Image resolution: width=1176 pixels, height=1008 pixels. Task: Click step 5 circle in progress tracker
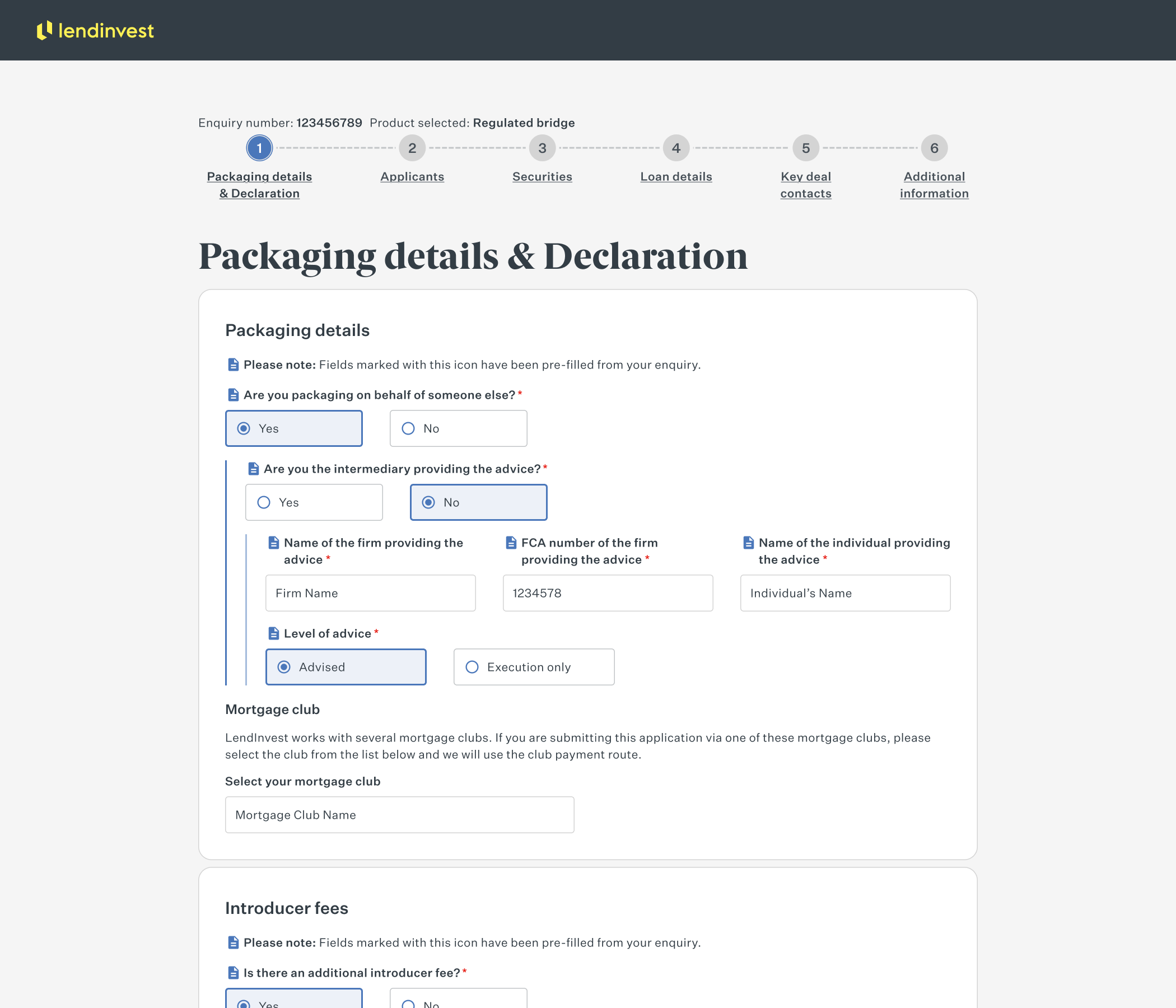[x=806, y=148]
